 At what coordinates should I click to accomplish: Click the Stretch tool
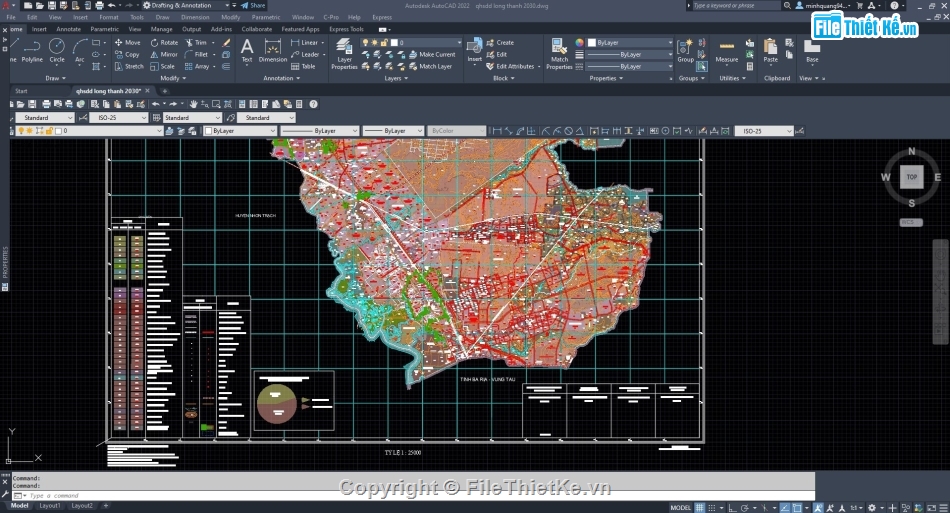[x=129, y=67]
